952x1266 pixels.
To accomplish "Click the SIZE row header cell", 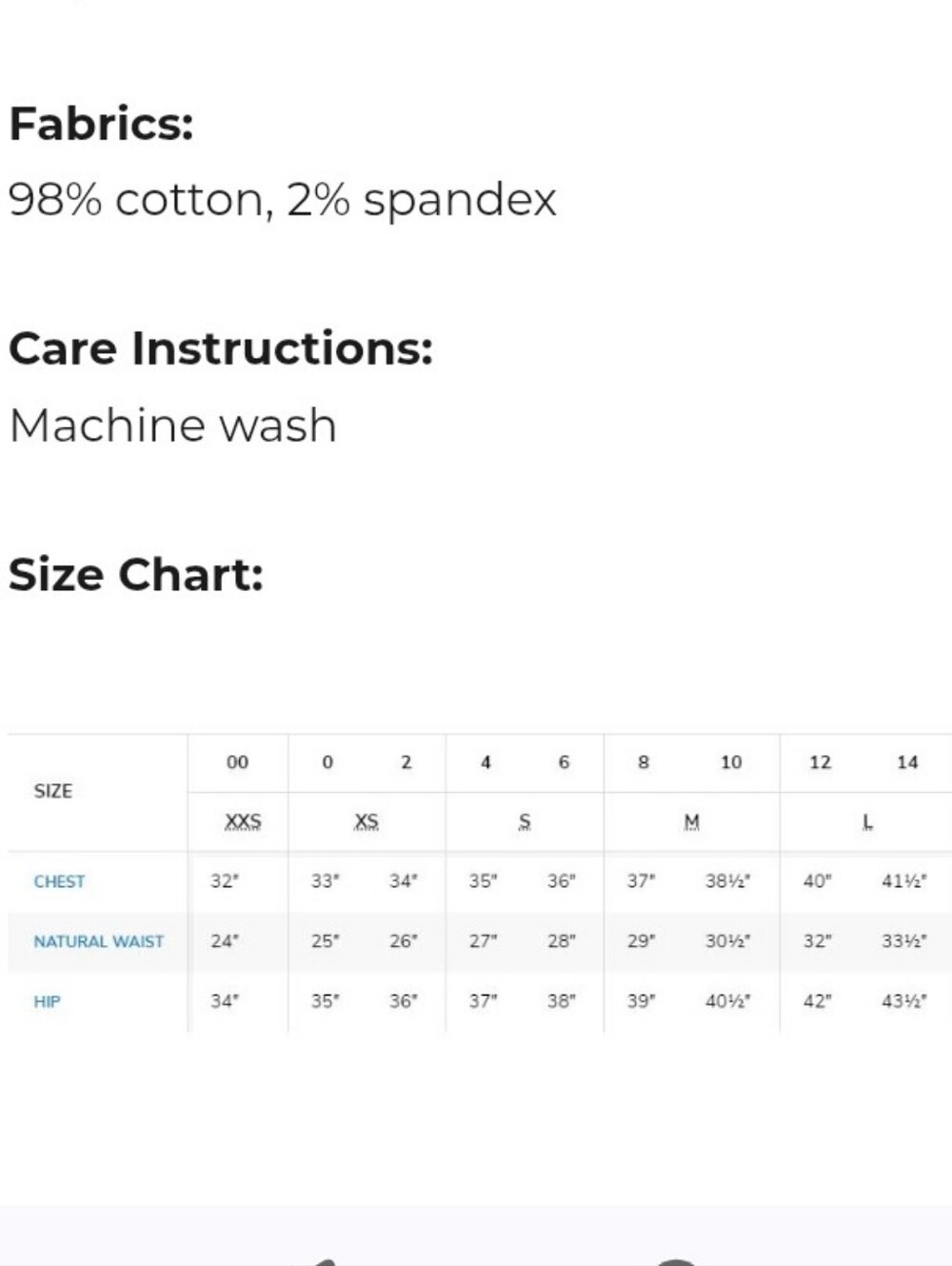I will tap(53, 791).
